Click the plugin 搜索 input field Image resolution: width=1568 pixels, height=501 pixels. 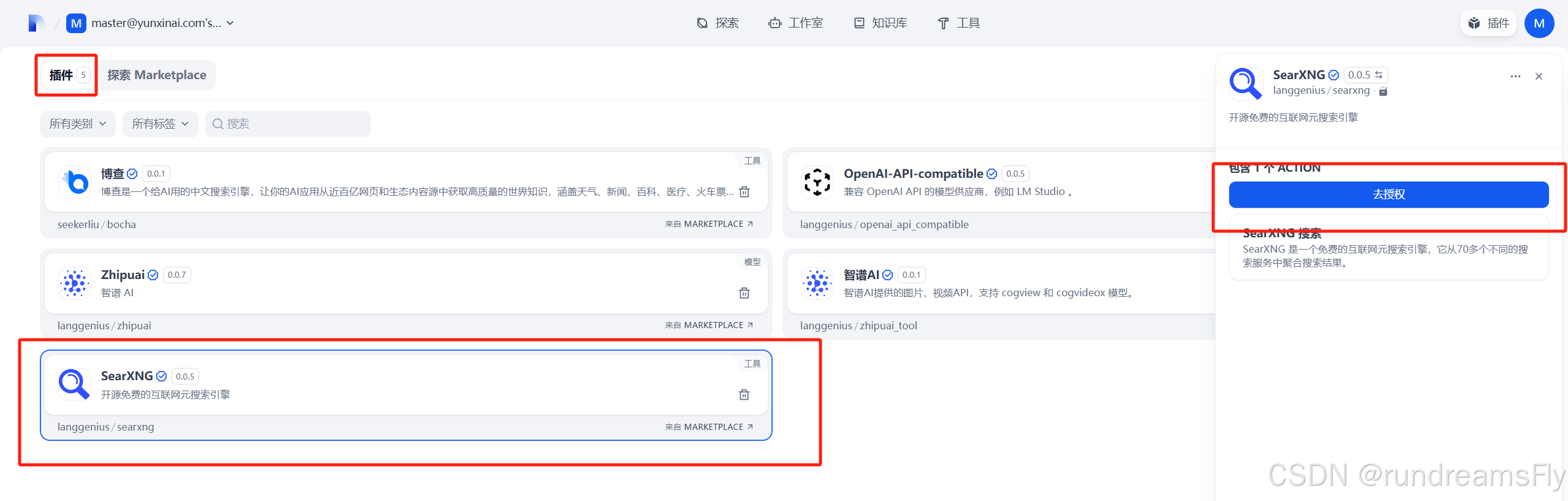coord(288,124)
